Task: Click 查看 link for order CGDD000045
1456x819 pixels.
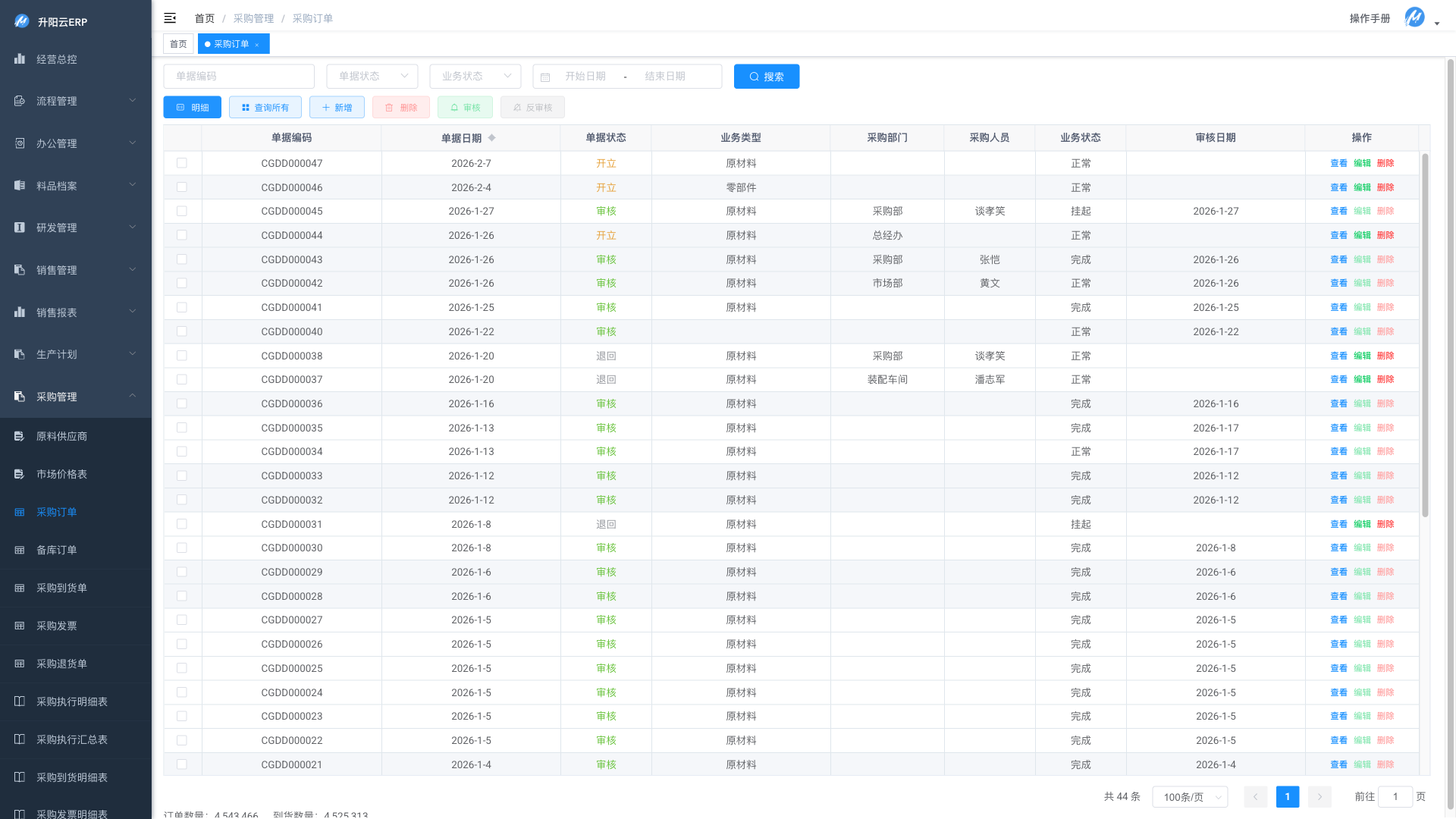Action: pos(1338,212)
